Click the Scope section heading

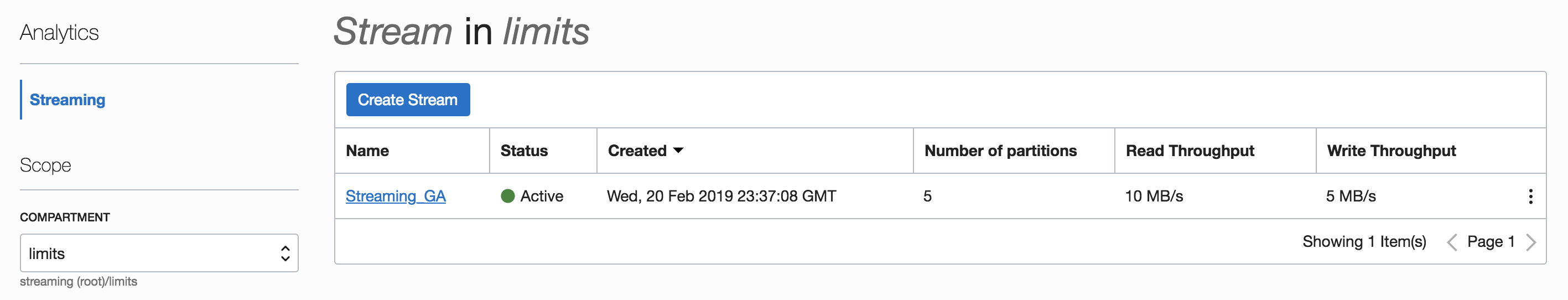click(x=46, y=165)
